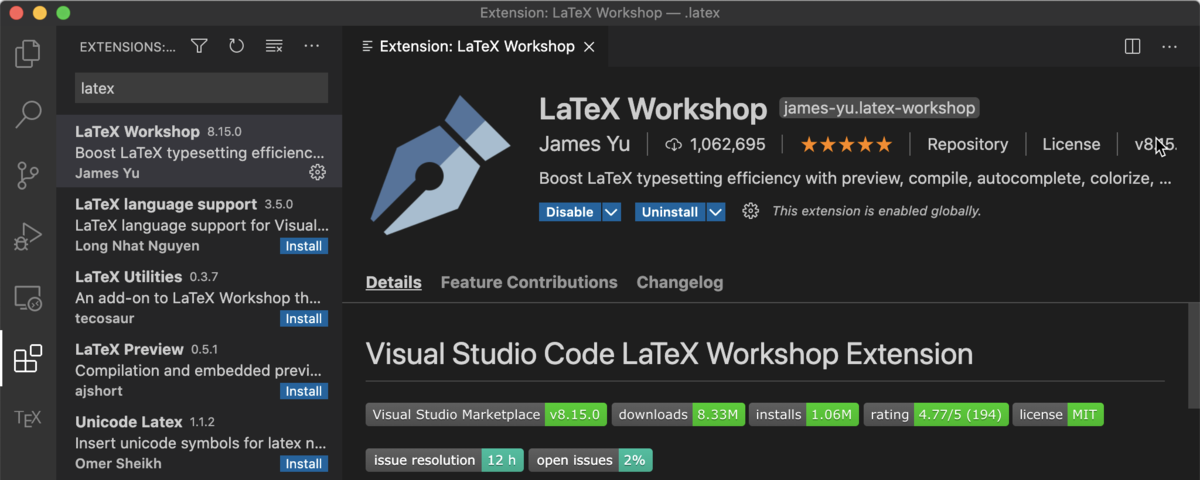Click the EXTENSIONS panel title

coord(127,46)
